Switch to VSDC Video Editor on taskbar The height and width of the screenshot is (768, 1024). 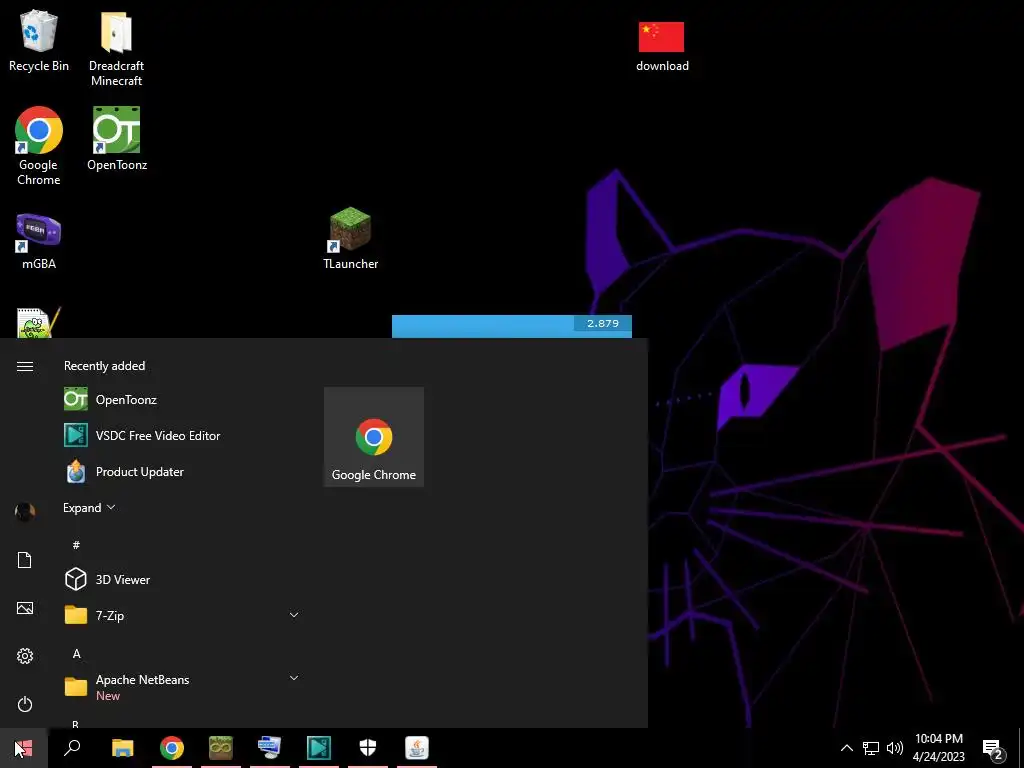(319, 748)
